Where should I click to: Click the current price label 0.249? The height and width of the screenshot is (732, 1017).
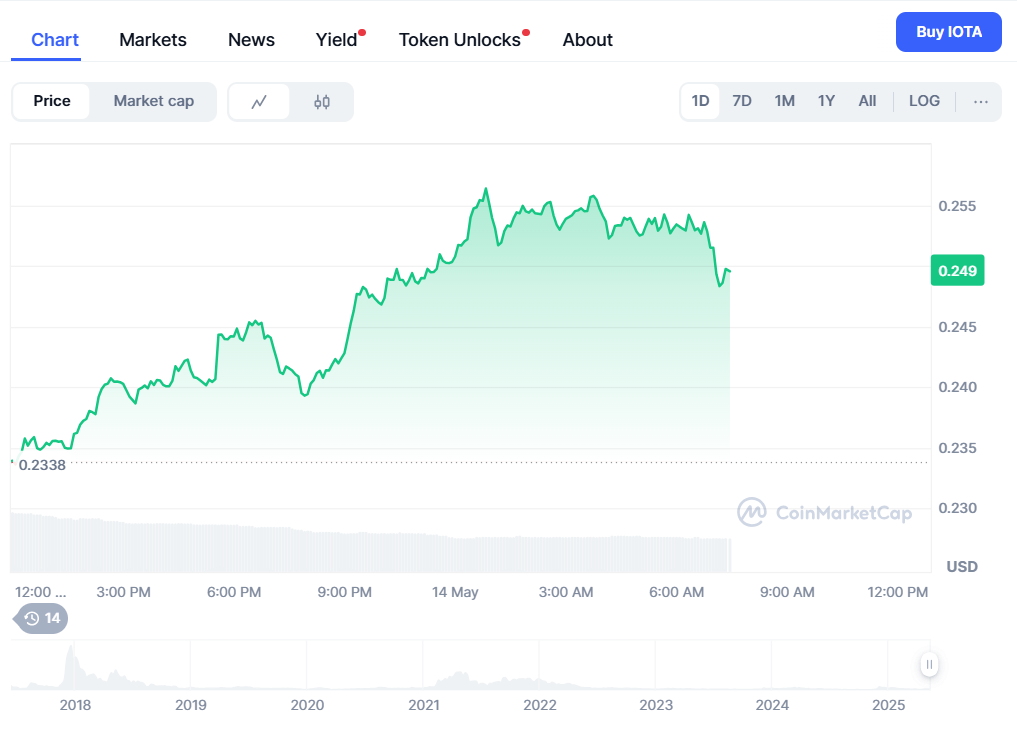pyautogui.click(x=957, y=270)
